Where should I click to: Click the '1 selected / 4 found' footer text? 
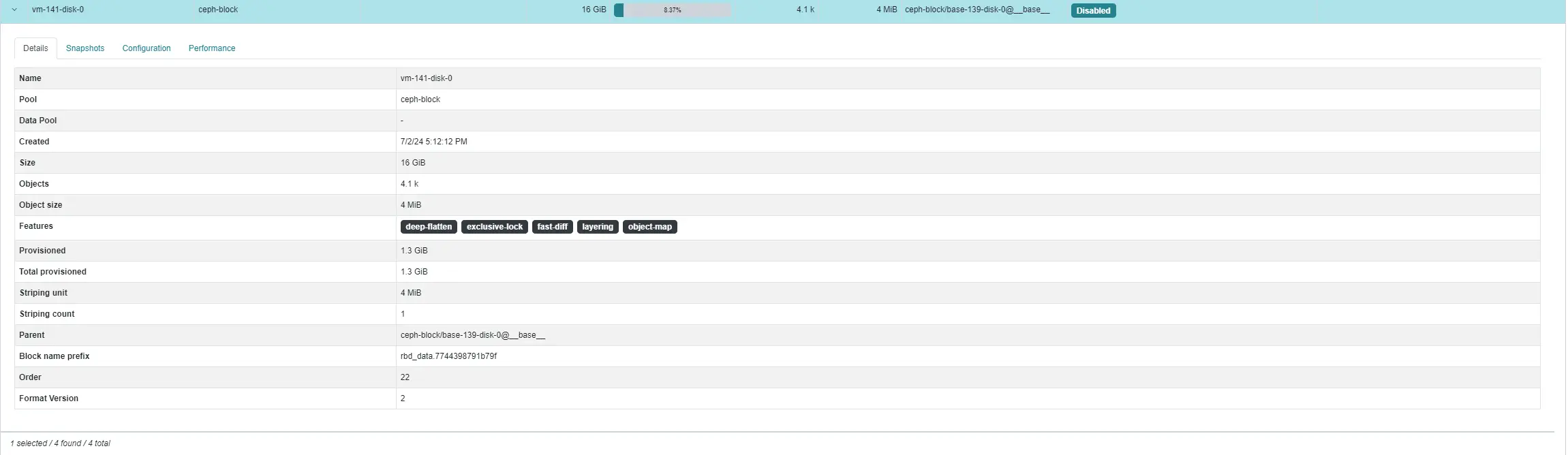[60, 443]
